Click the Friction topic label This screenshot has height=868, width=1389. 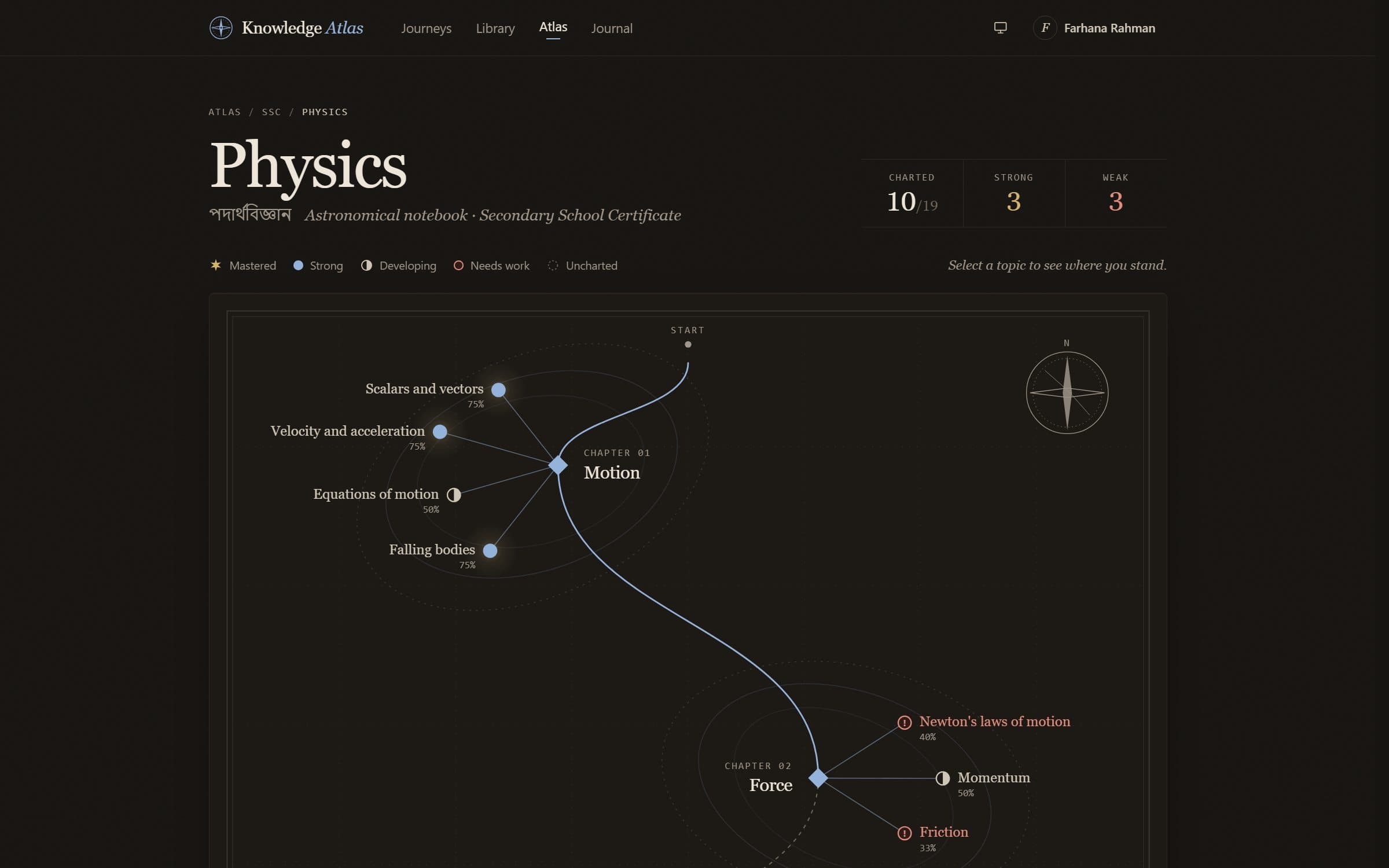point(944,832)
